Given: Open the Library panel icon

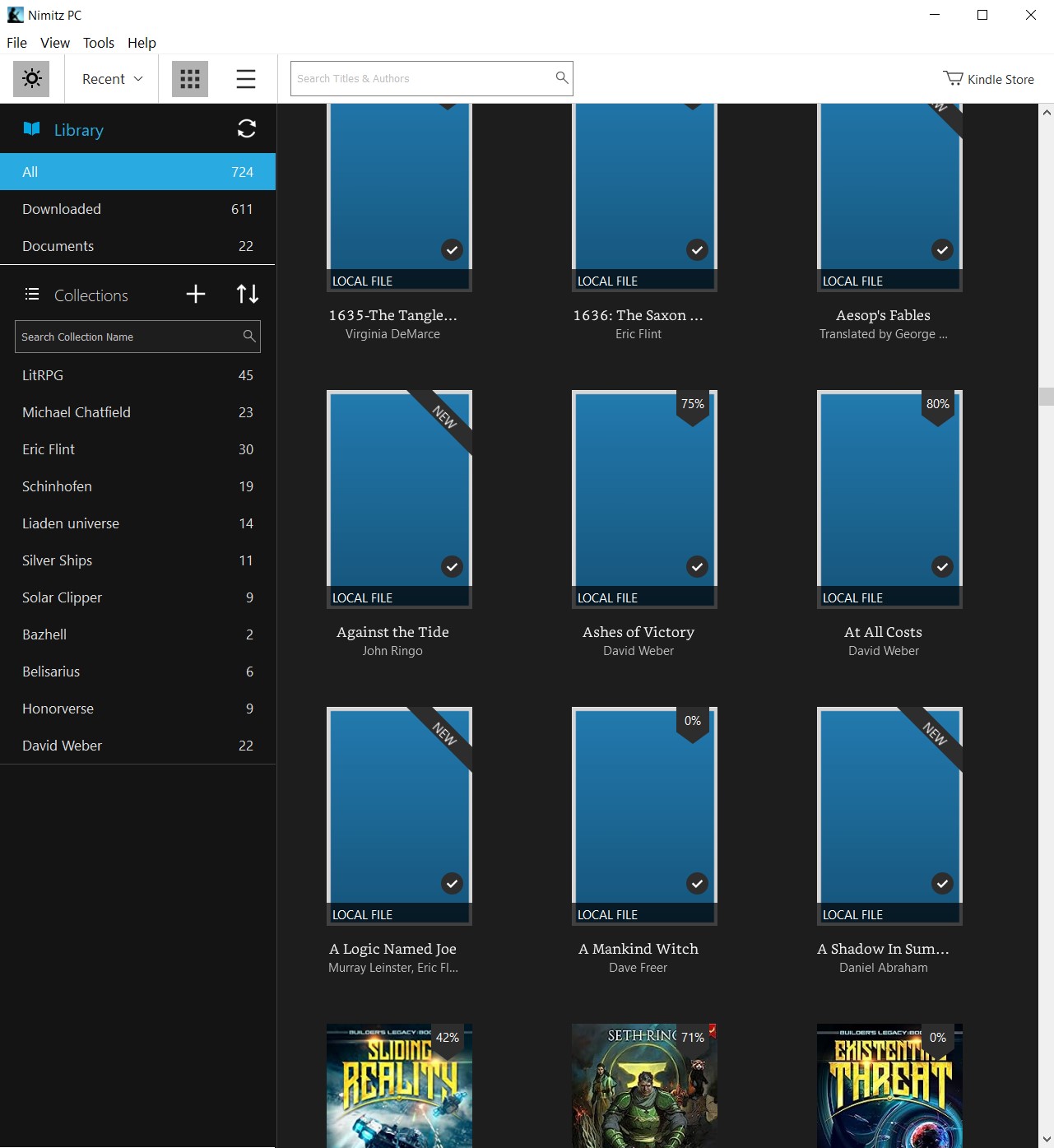Looking at the screenshot, I should tap(30, 129).
